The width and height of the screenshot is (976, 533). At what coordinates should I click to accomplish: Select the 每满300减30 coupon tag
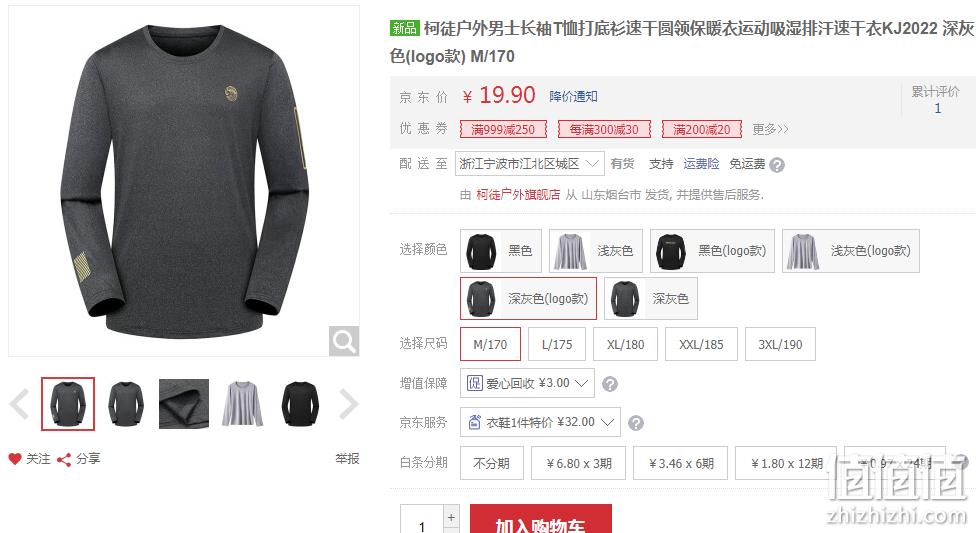[x=604, y=130]
